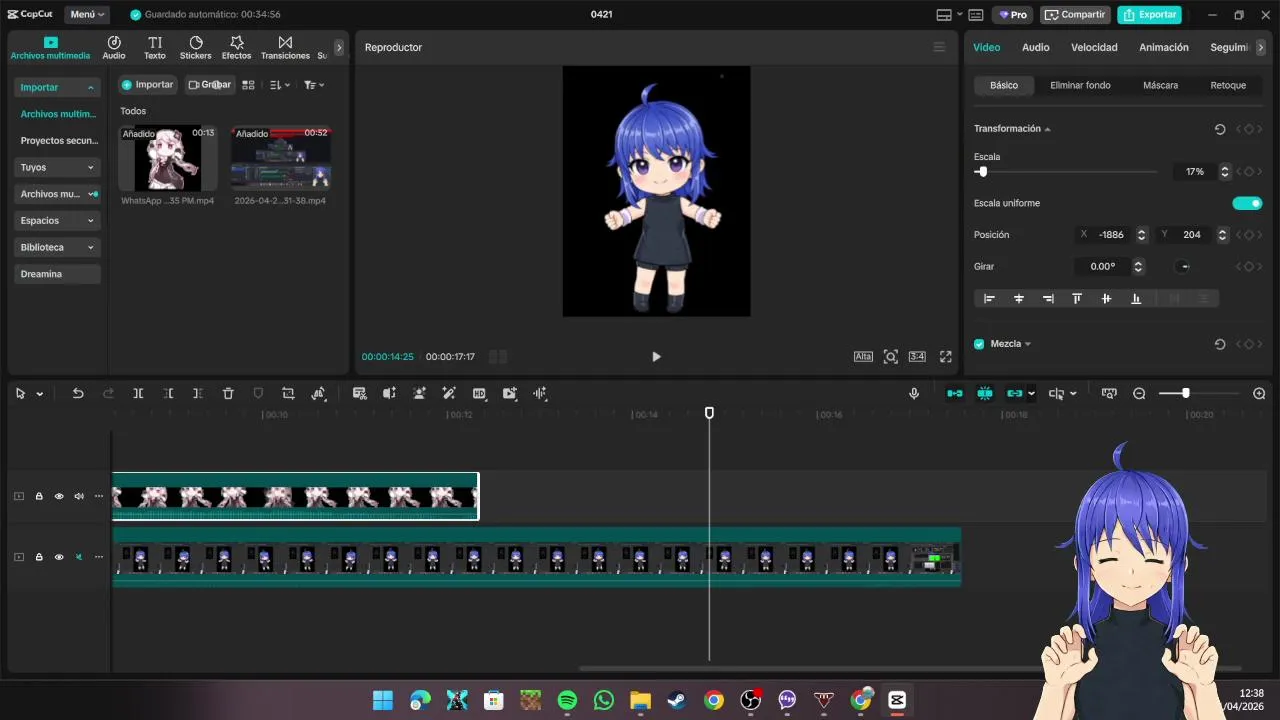This screenshot has height=720, width=1280.
Task: Align clip to the left with the alignment icon
Action: (990, 299)
